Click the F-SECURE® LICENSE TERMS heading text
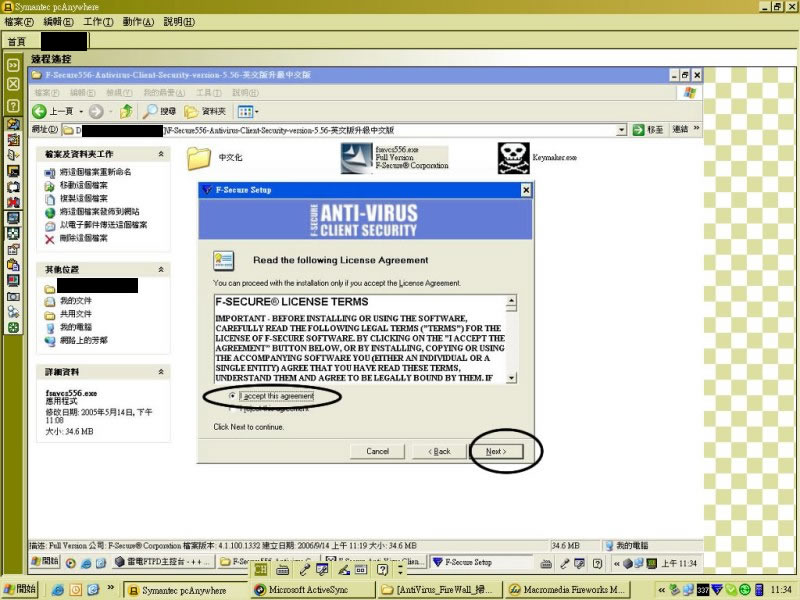 [x=292, y=302]
